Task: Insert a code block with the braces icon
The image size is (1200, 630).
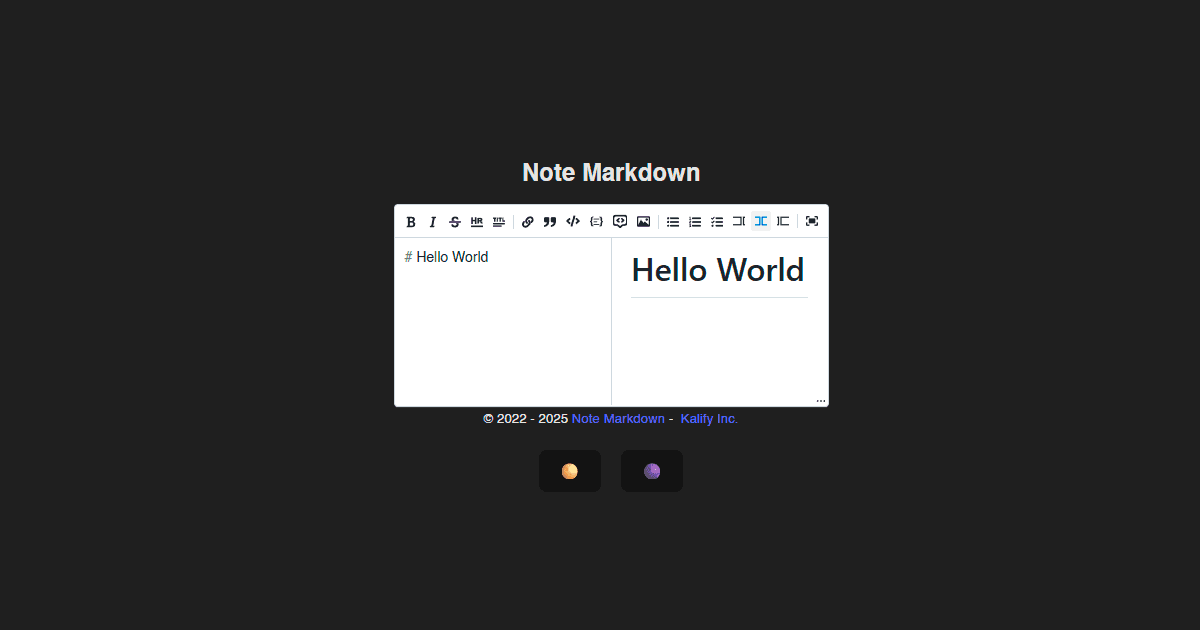Action: pos(596,222)
